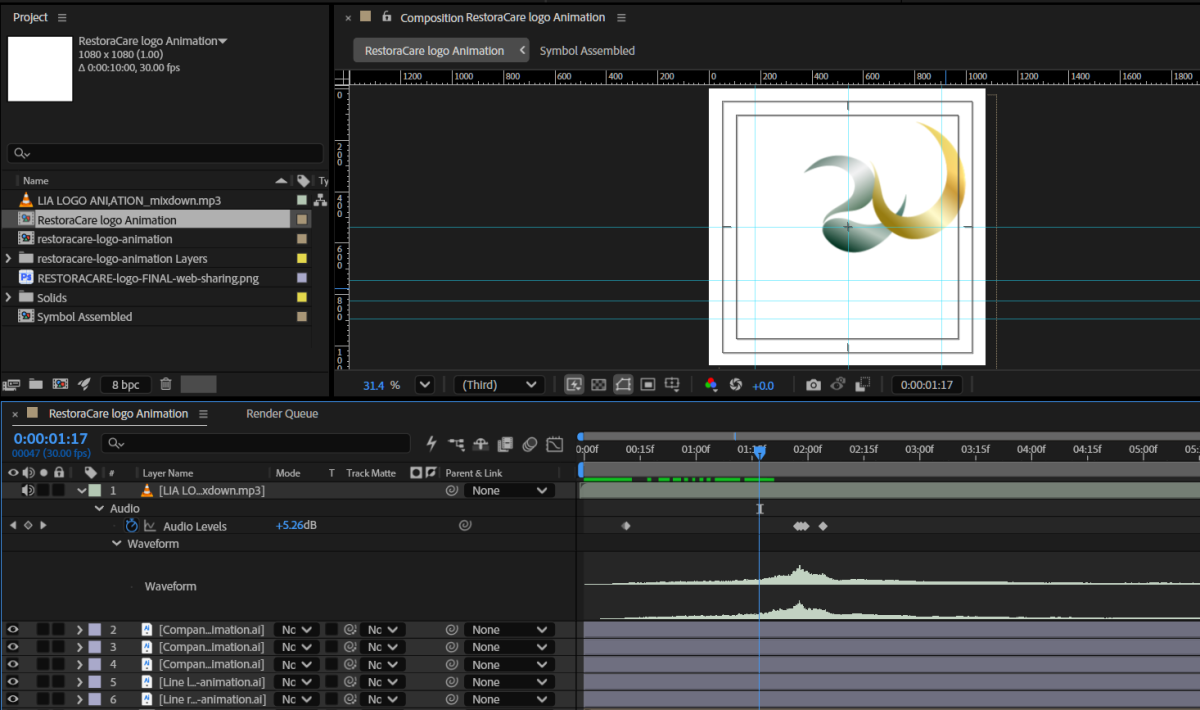Open blending mode dropdown for layer 4
This screenshot has width=1200, height=710.
(297, 665)
